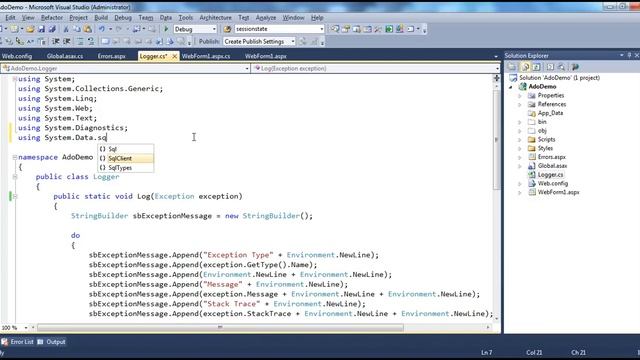Collapse the AdoDemo project node
Viewport: 640px width, 360px height.
[x=511, y=87]
